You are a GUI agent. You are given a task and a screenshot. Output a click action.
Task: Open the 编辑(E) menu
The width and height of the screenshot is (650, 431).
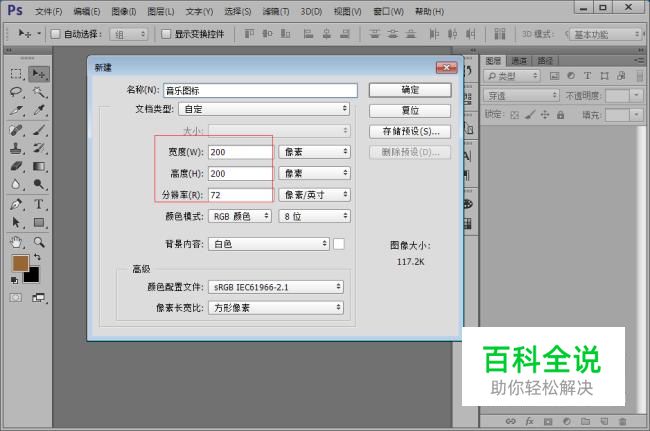87,12
